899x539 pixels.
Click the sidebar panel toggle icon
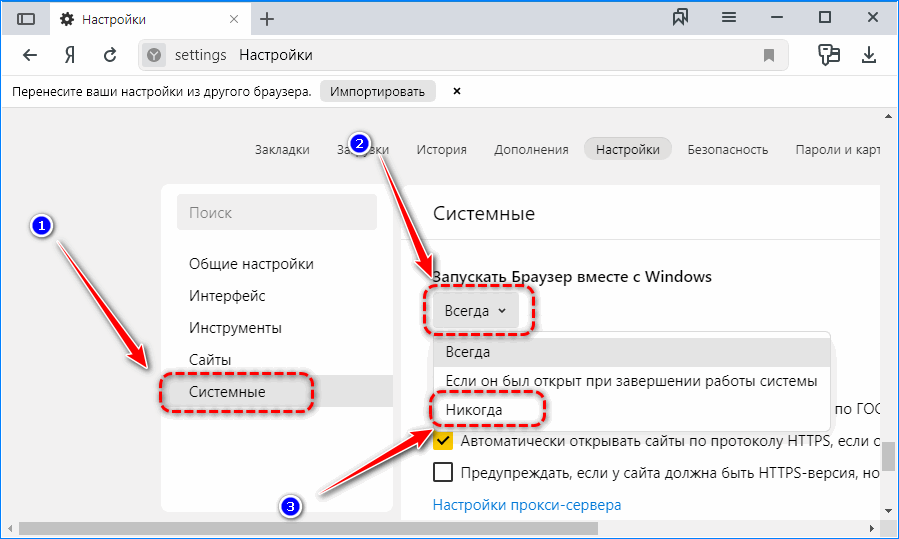point(26,18)
